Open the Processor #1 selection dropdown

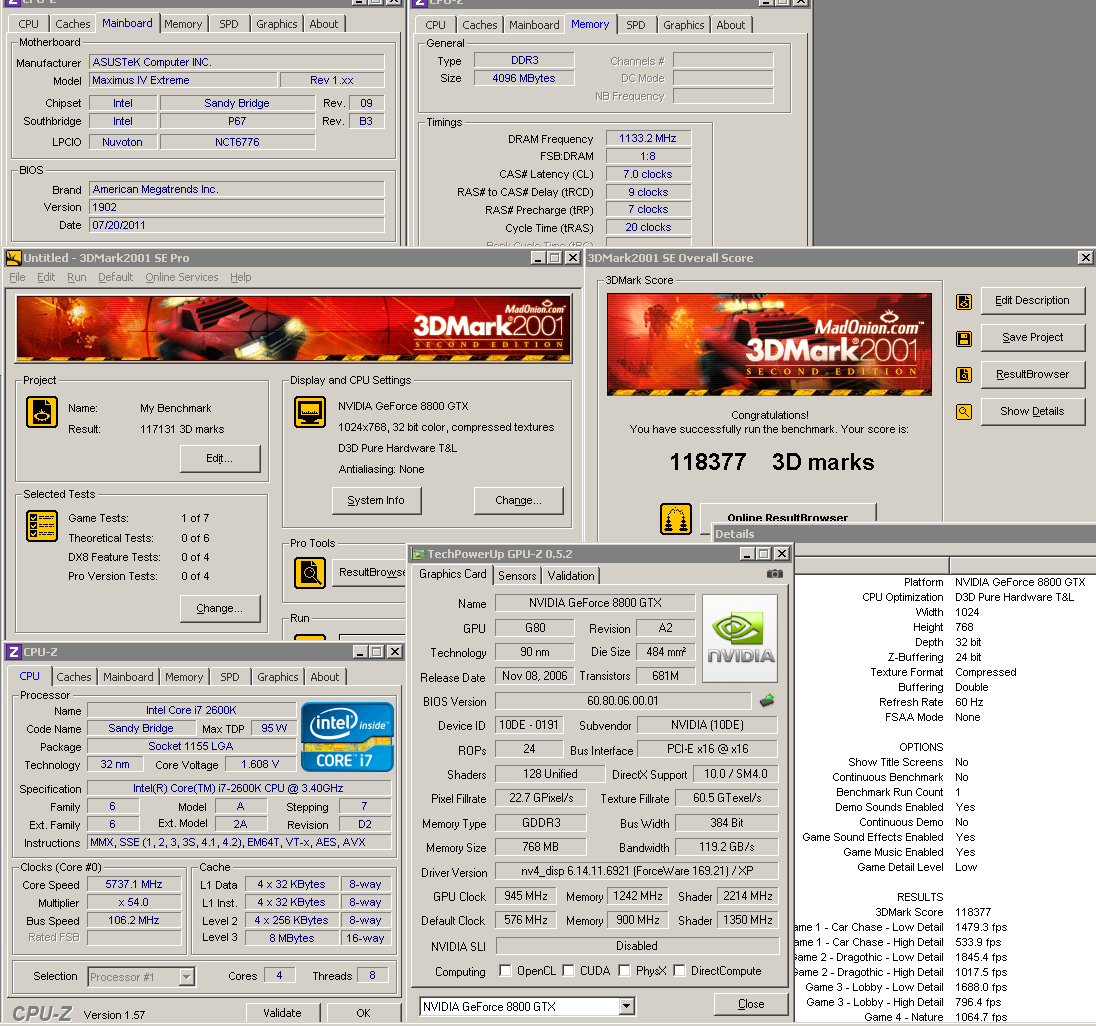tap(187, 976)
